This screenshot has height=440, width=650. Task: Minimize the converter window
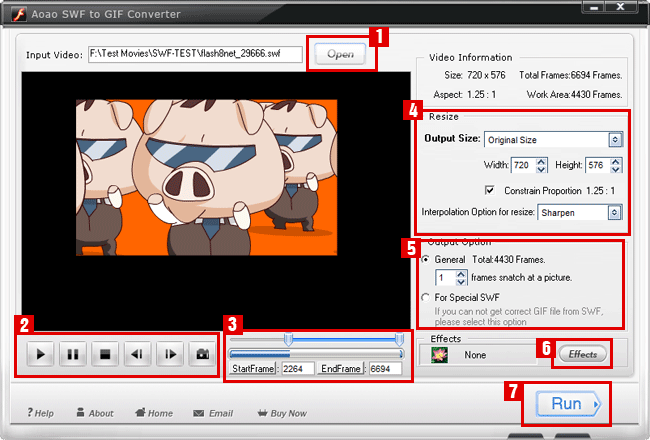(594, 7)
